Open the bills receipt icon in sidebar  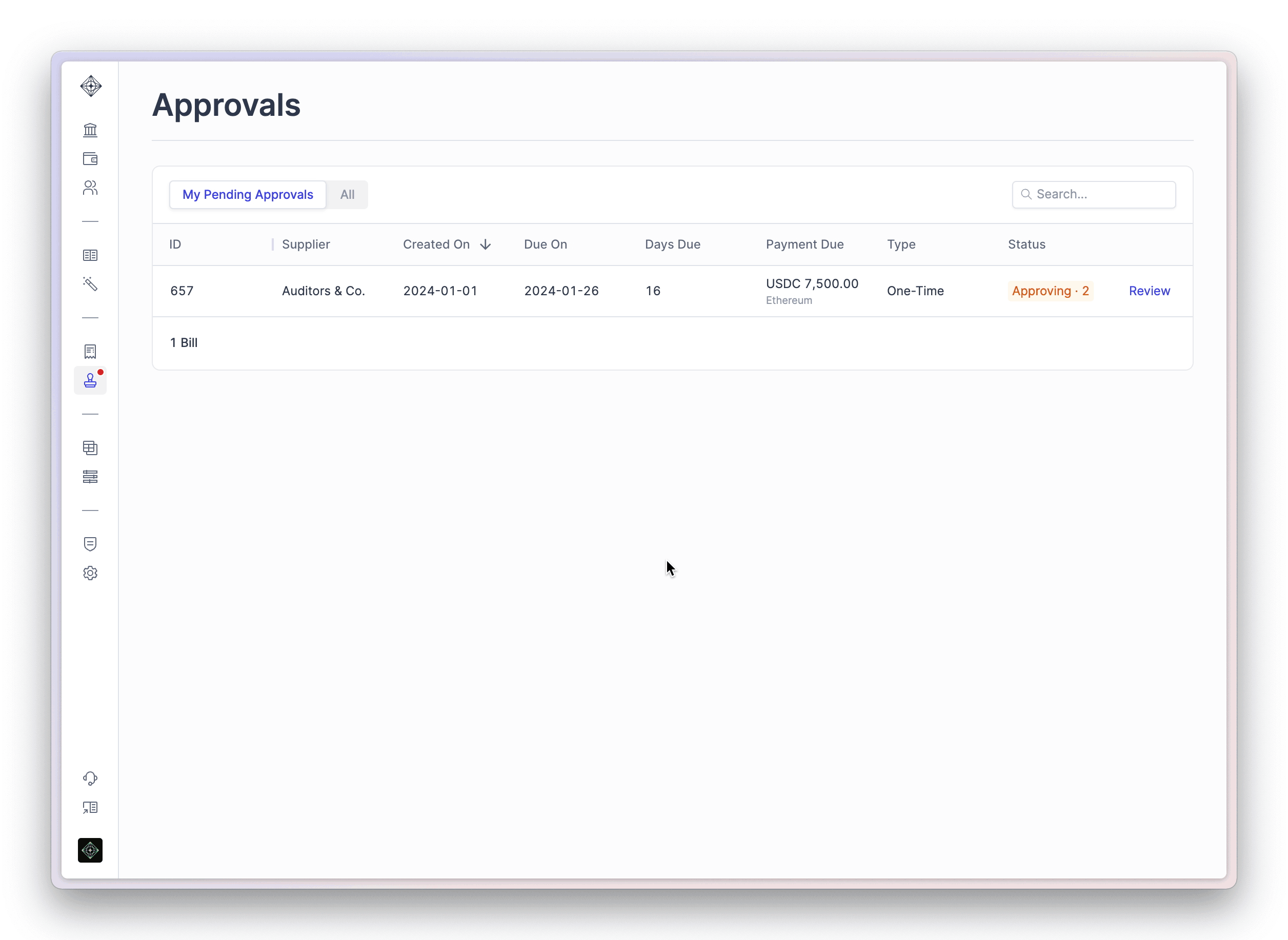[90, 352]
